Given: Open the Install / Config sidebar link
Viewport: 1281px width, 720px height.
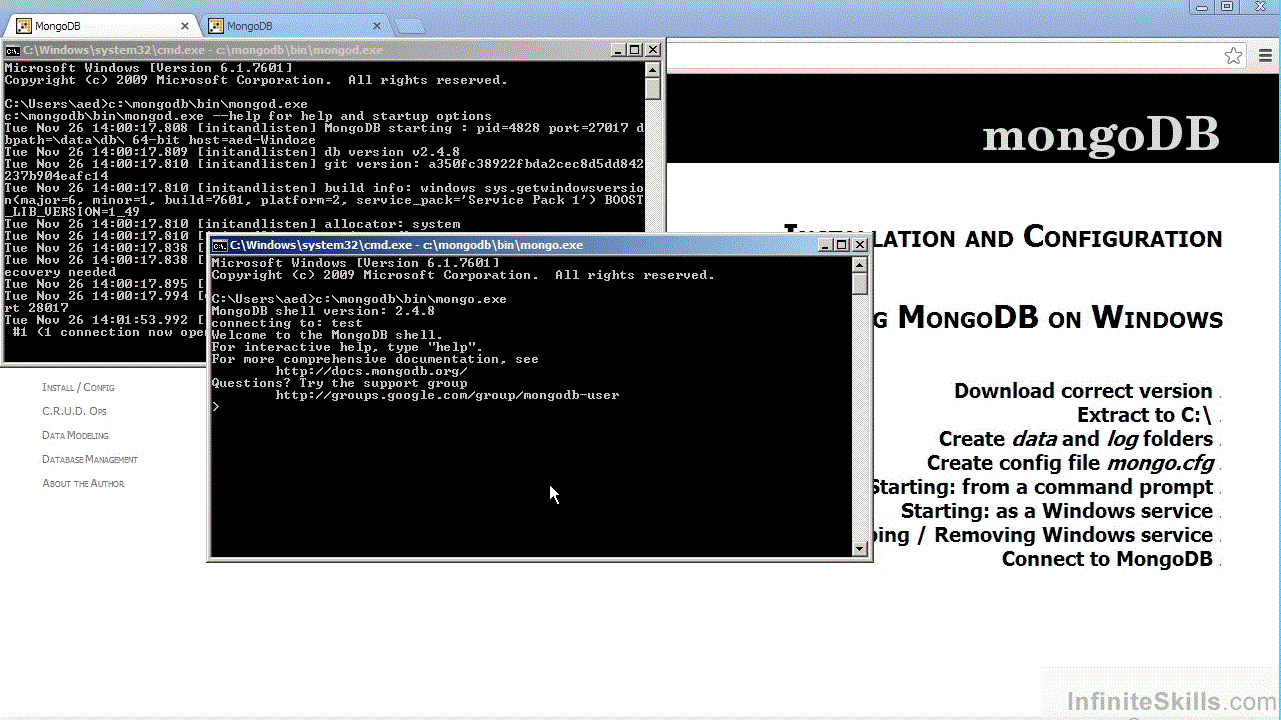Looking at the screenshot, I should pos(78,387).
